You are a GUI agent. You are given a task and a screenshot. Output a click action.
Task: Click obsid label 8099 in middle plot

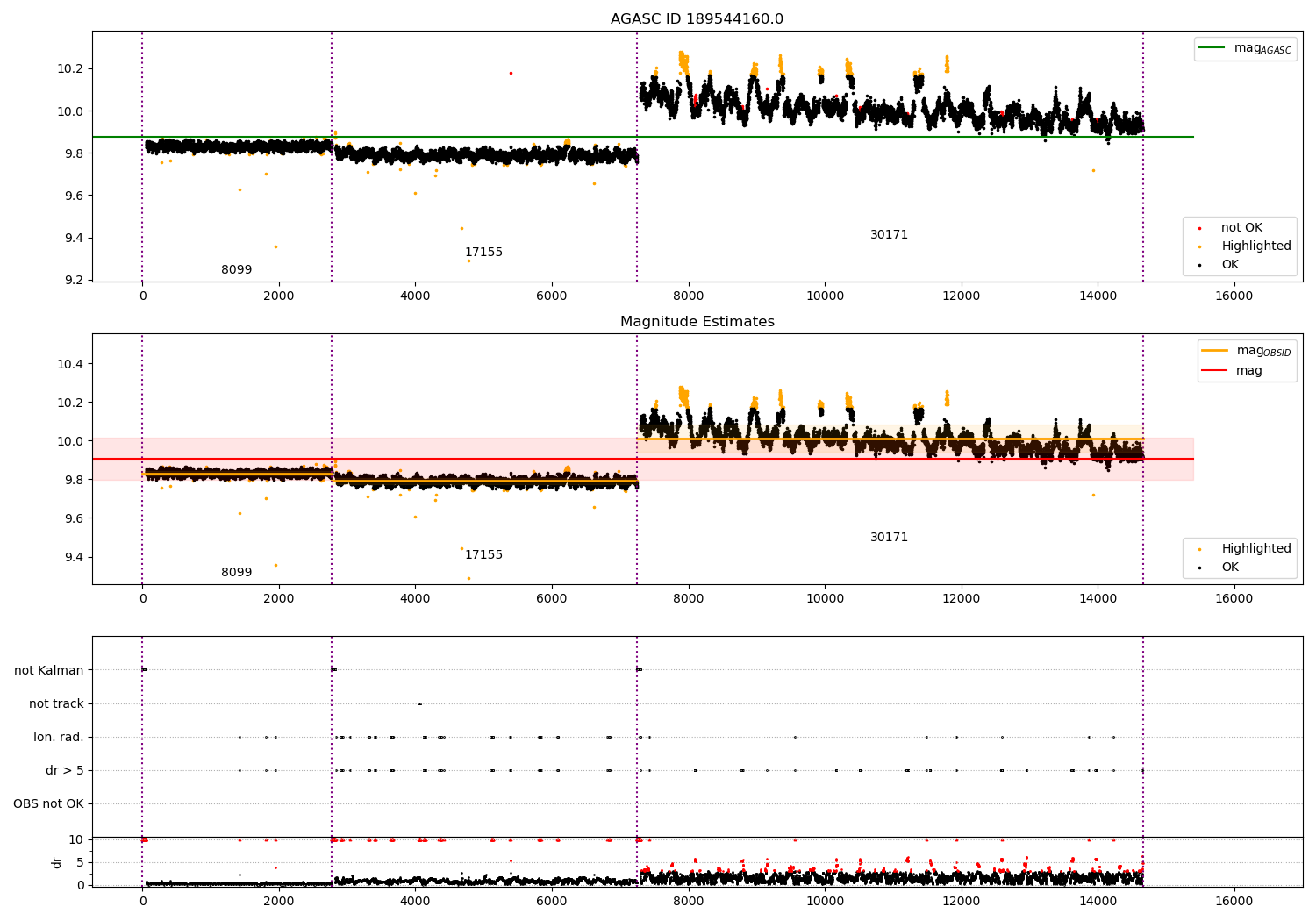[236, 573]
